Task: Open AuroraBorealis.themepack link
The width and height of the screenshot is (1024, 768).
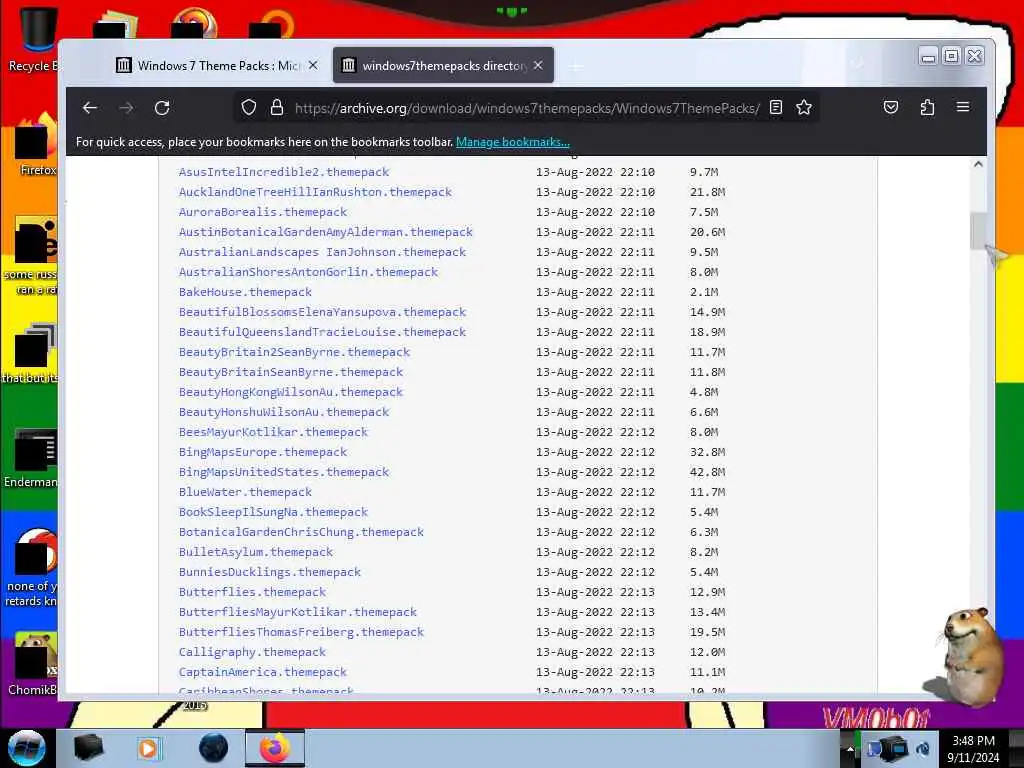Action: 263,212
